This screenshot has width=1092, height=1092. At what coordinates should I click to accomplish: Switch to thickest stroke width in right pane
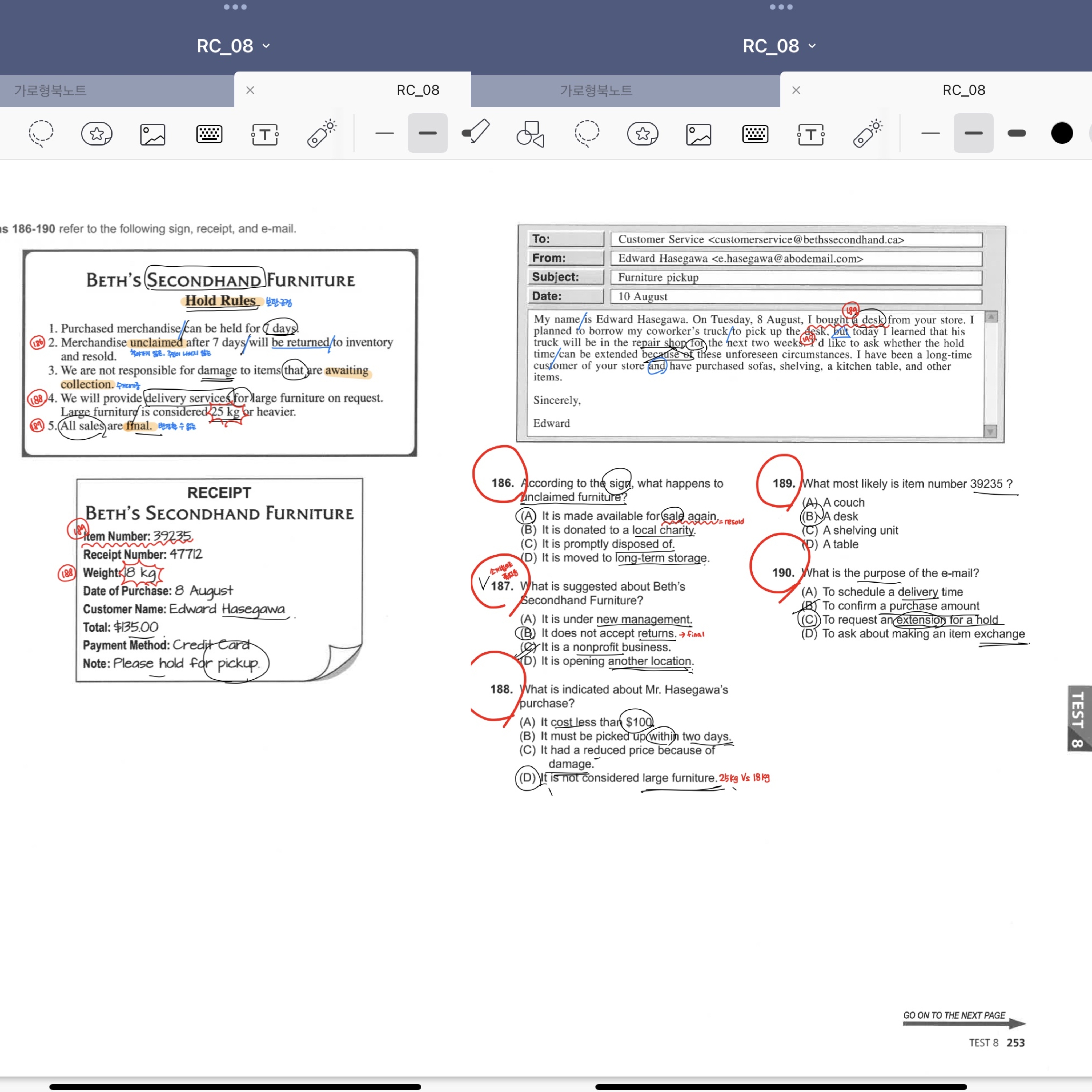pos(1016,133)
